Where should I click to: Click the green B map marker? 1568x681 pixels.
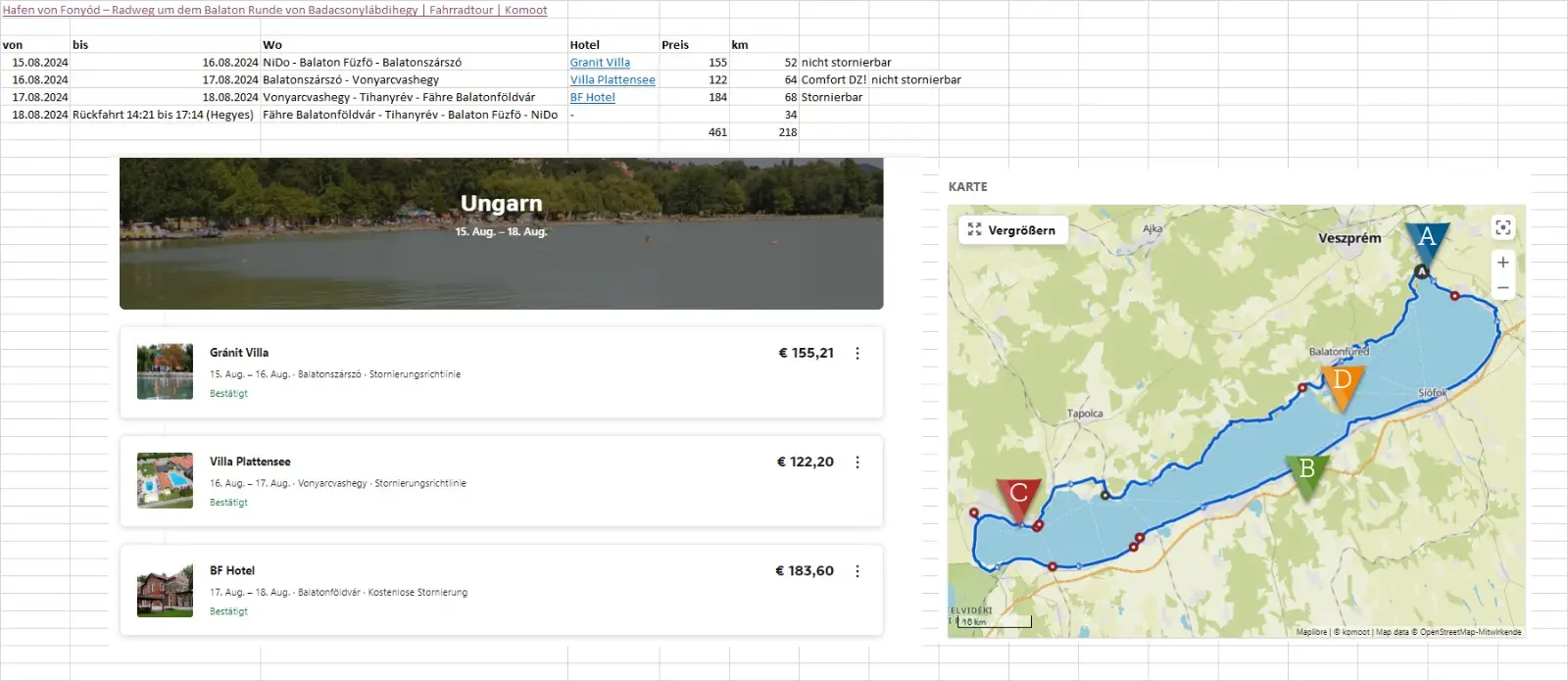click(x=1306, y=470)
